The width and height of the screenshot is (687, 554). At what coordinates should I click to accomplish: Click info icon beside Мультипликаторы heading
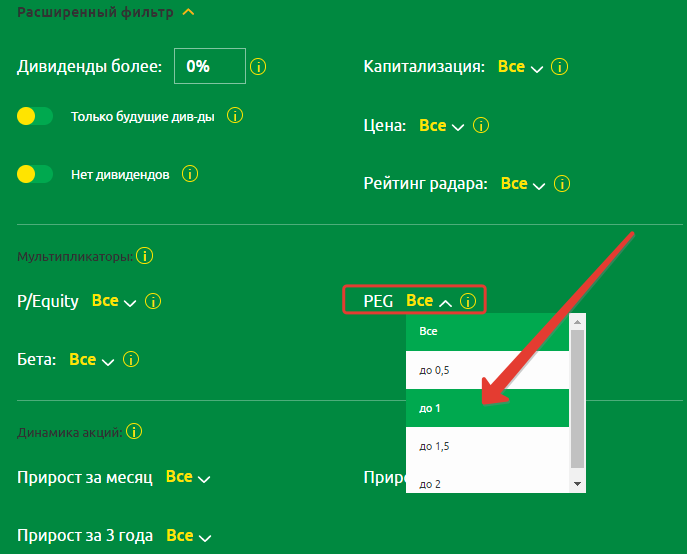pos(144,256)
